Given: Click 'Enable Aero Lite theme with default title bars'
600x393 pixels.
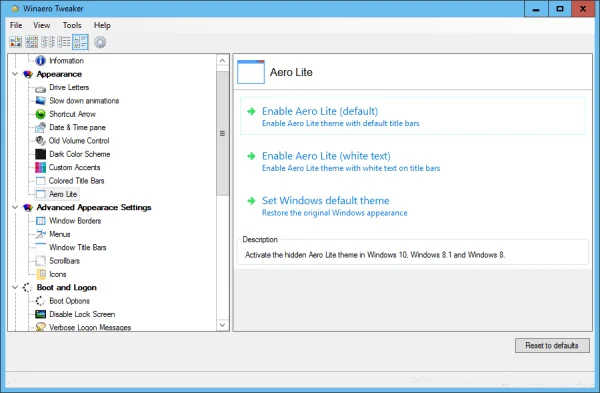Looking at the screenshot, I should (x=341, y=123).
